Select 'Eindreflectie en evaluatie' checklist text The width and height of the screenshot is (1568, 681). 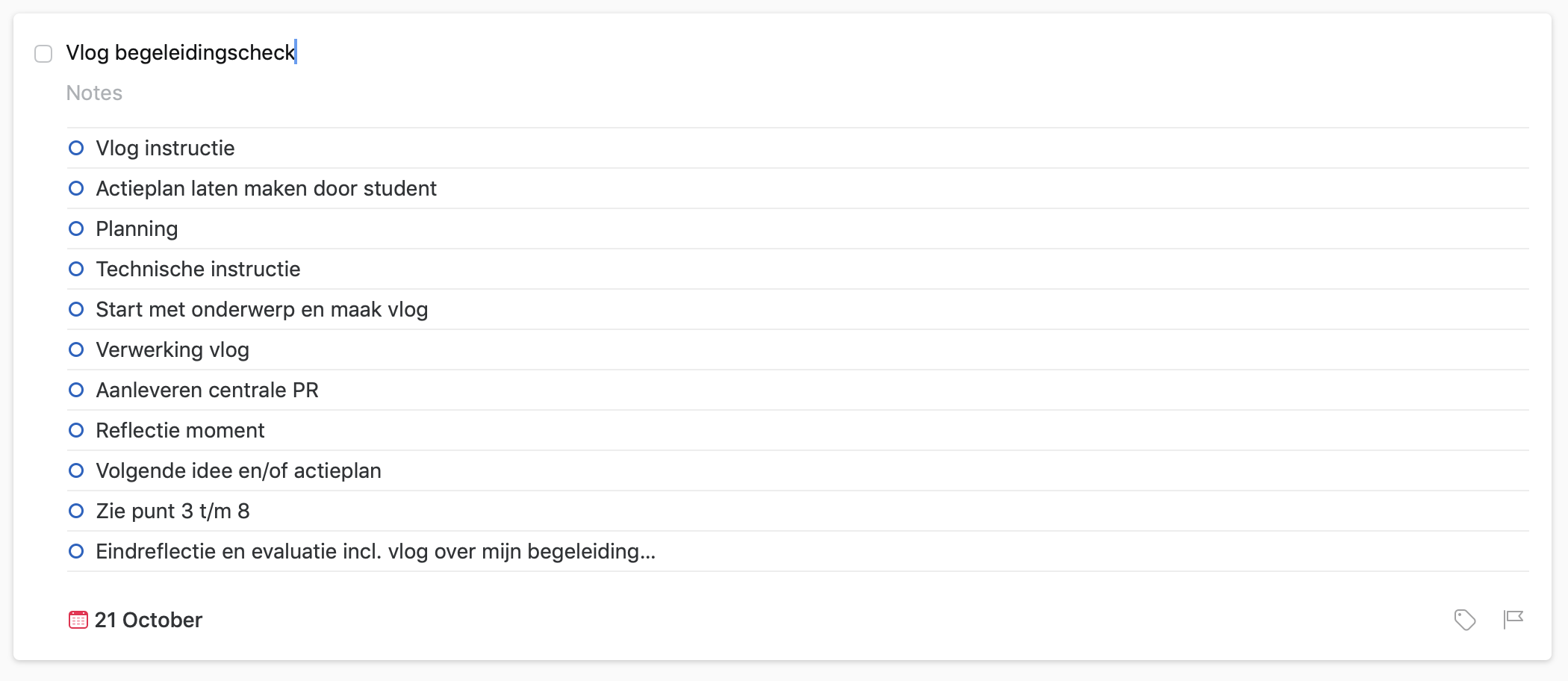point(375,552)
